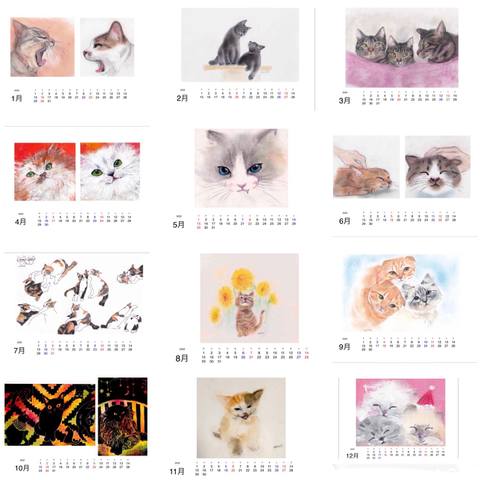
Task: Click the white fluffy cat with green eyes
Action: tap(110, 172)
